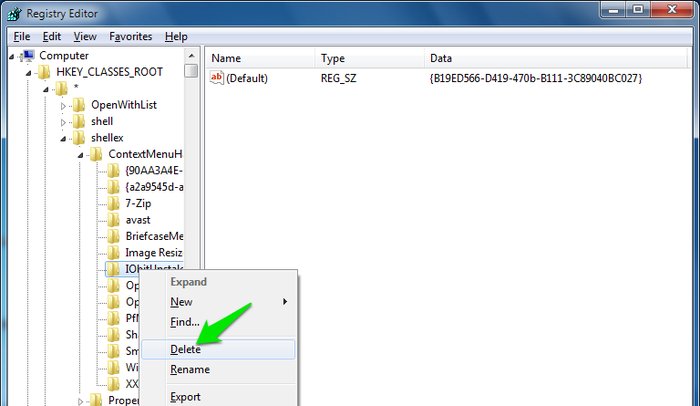Viewport: 700px width, 406px height.
Task: Select the avast key
Action: (138, 220)
